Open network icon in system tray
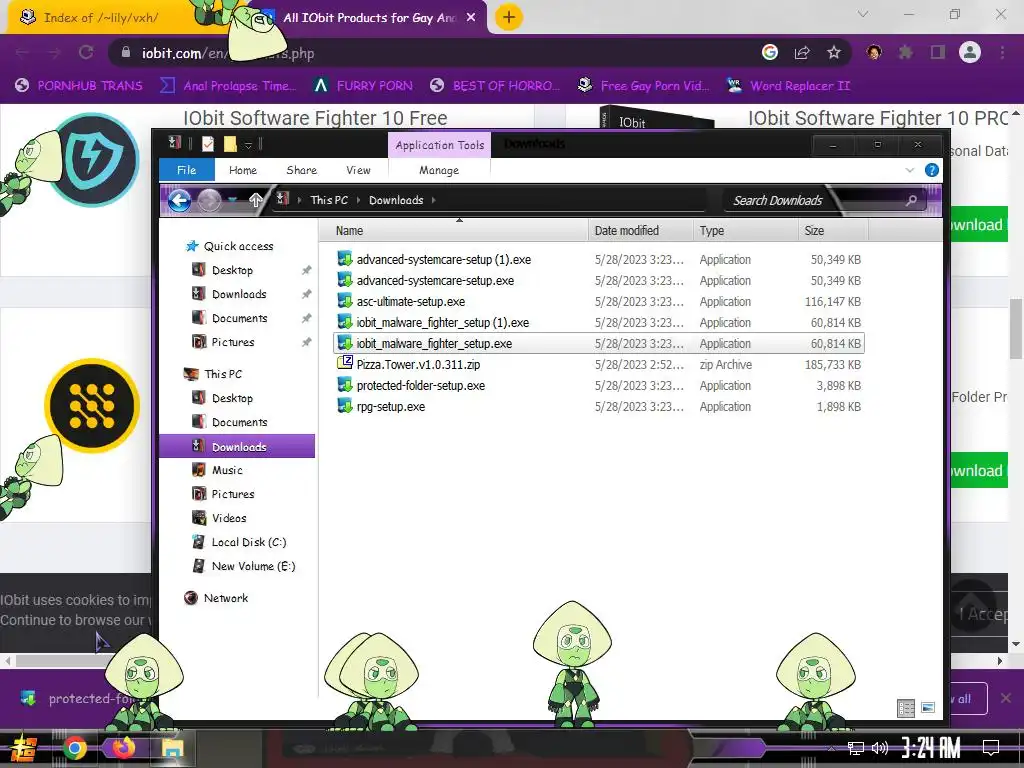 click(x=856, y=748)
